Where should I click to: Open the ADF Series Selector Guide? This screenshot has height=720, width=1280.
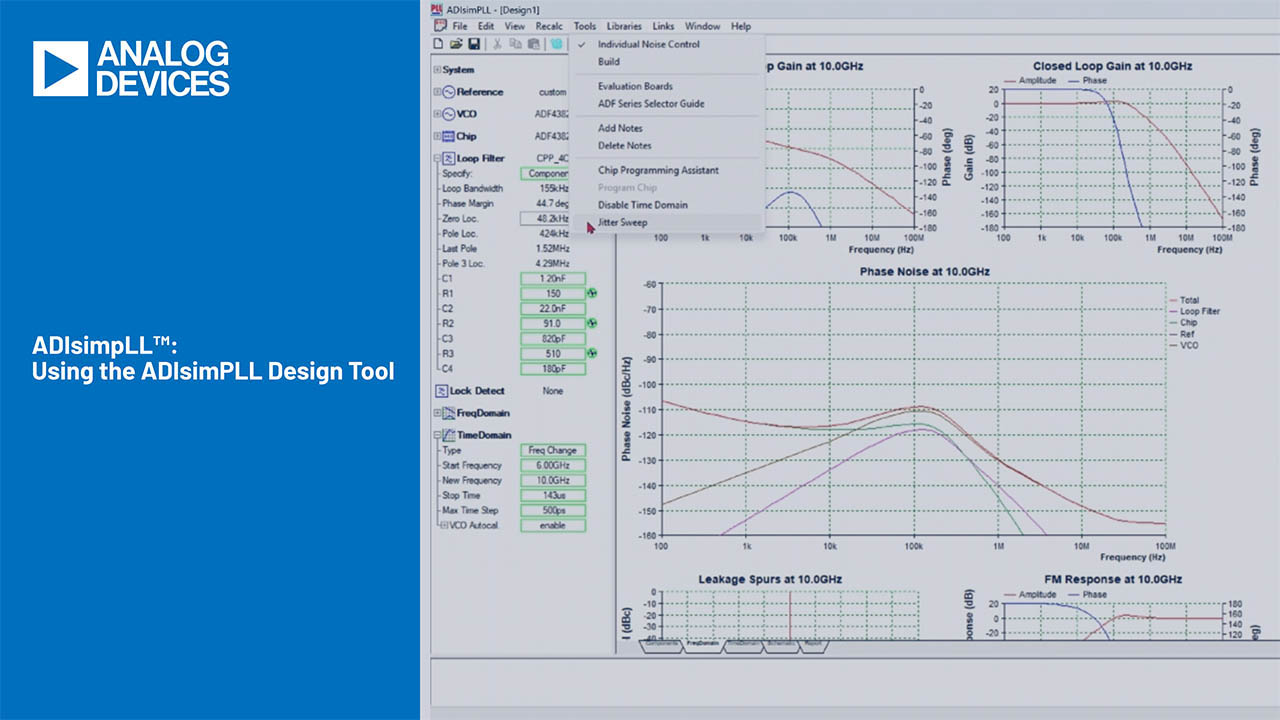pos(651,104)
